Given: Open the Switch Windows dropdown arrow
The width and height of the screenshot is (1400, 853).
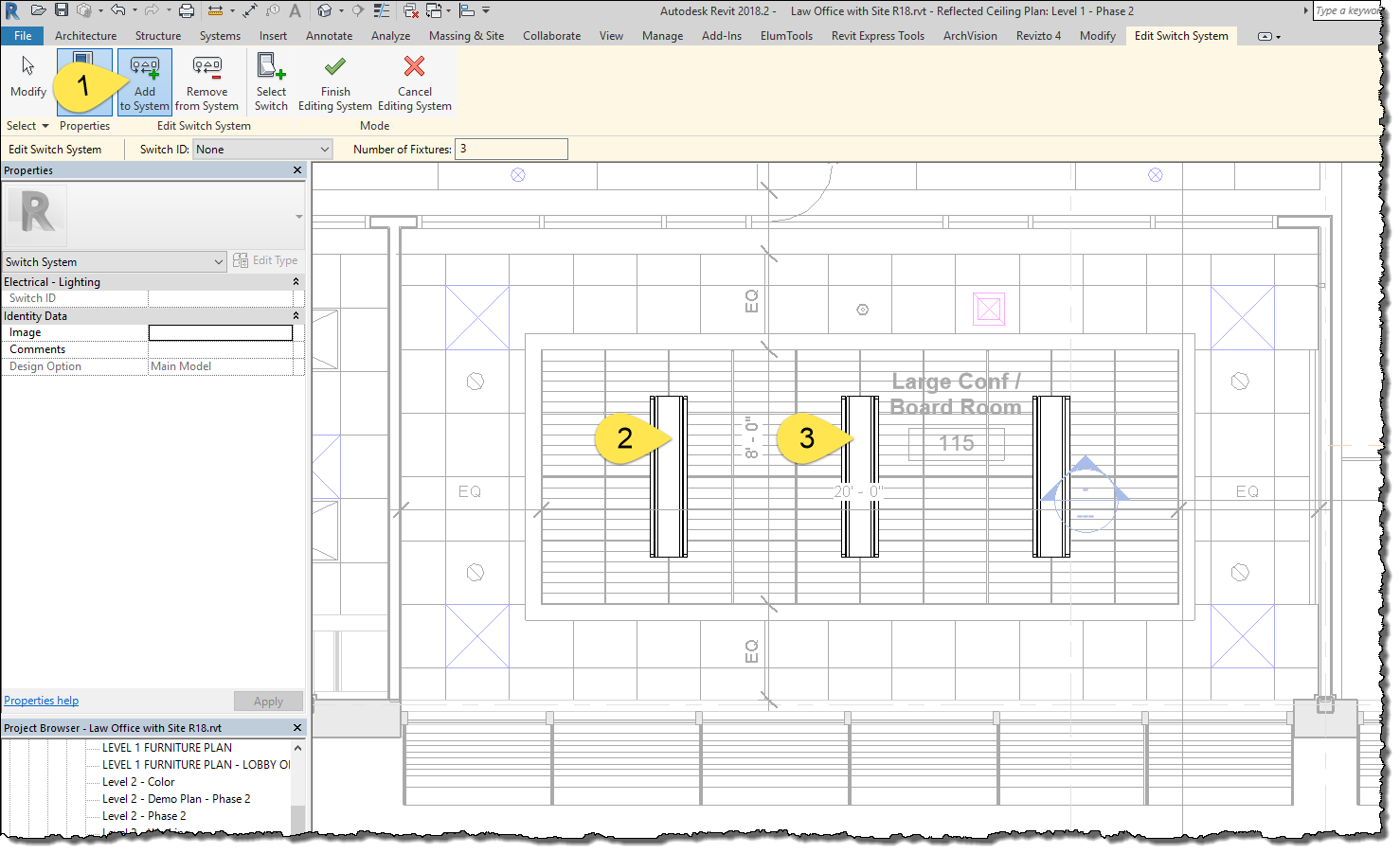Looking at the screenshot, I should tap(449, 10).
